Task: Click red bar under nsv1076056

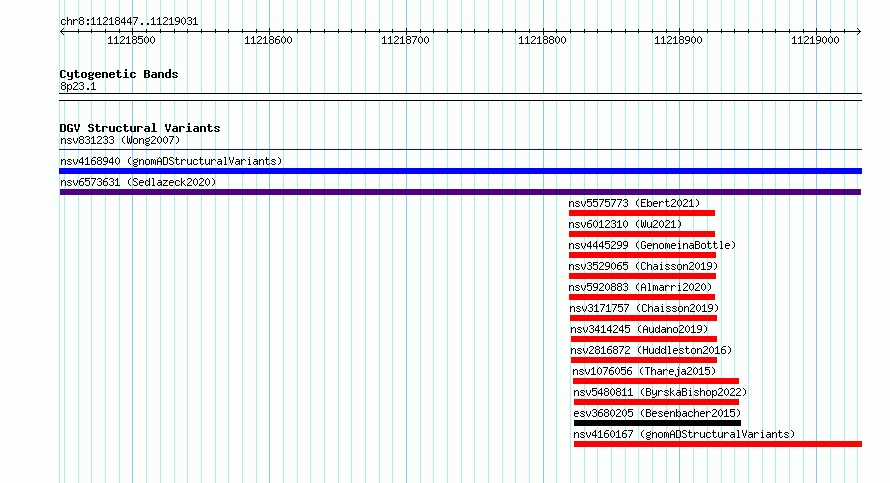Action: tap(656, 381)
